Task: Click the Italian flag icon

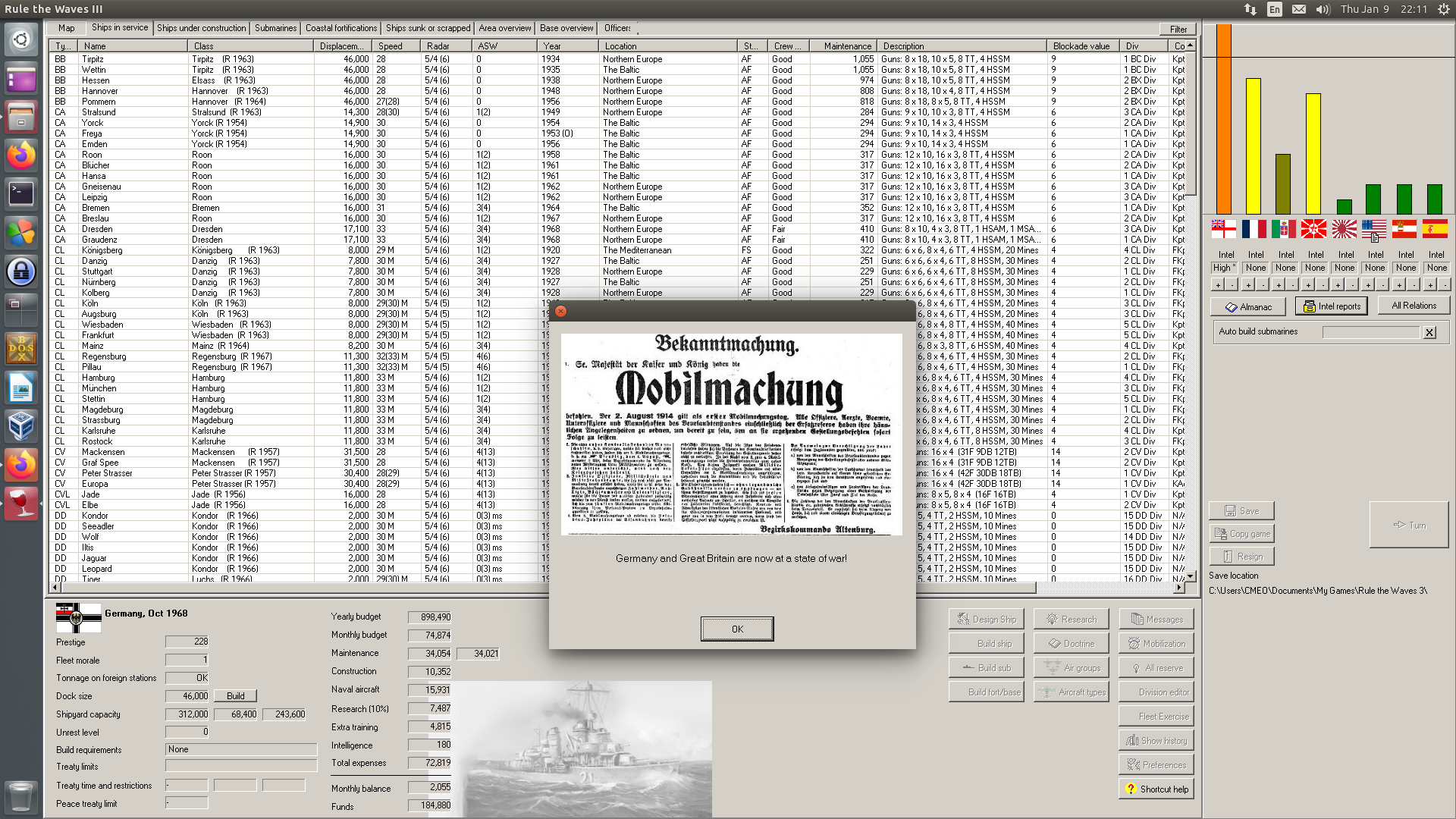Action: [1284, 228]
